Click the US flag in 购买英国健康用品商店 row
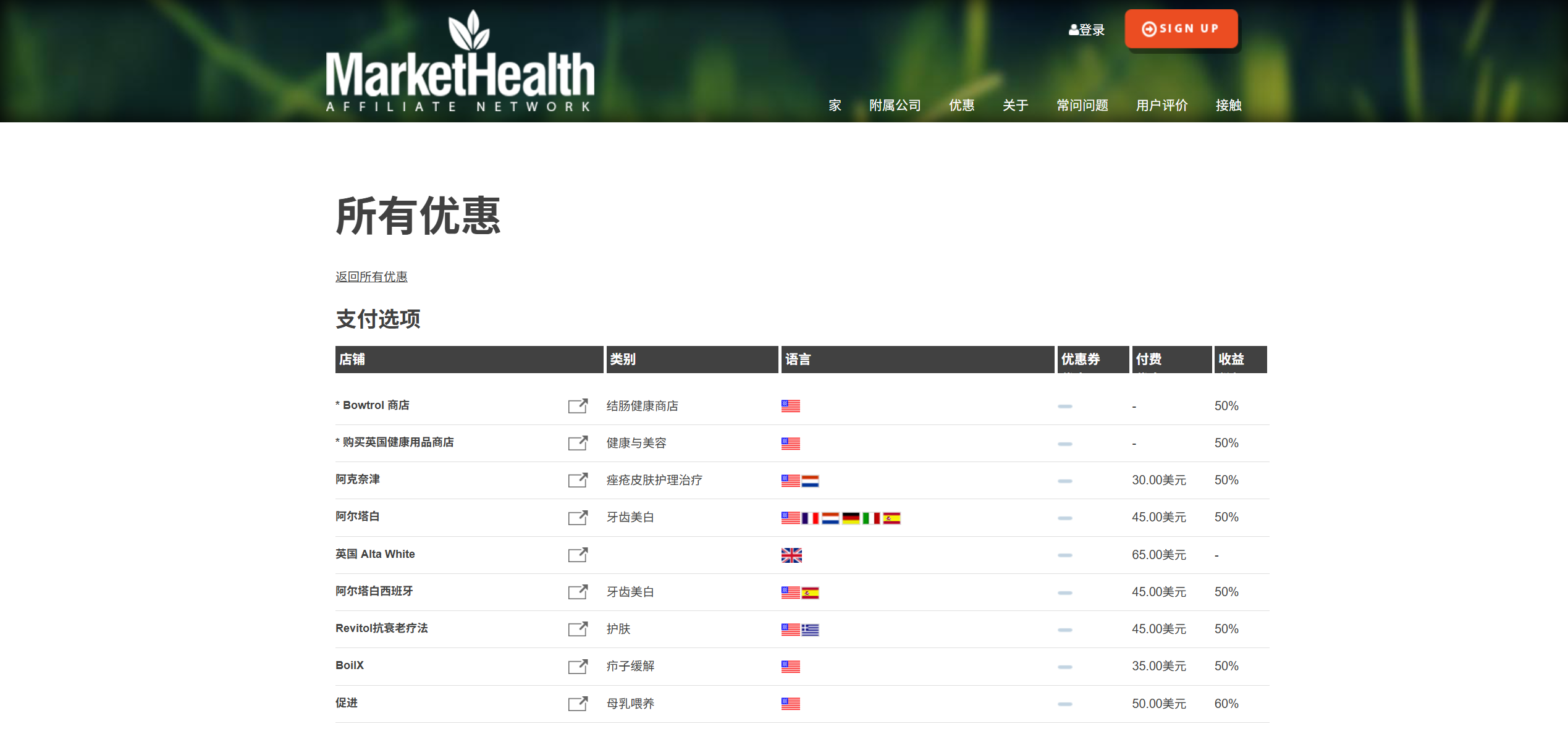Image resolution: width=1568 pixels, height=729 pixels. [x=791, y=444]
